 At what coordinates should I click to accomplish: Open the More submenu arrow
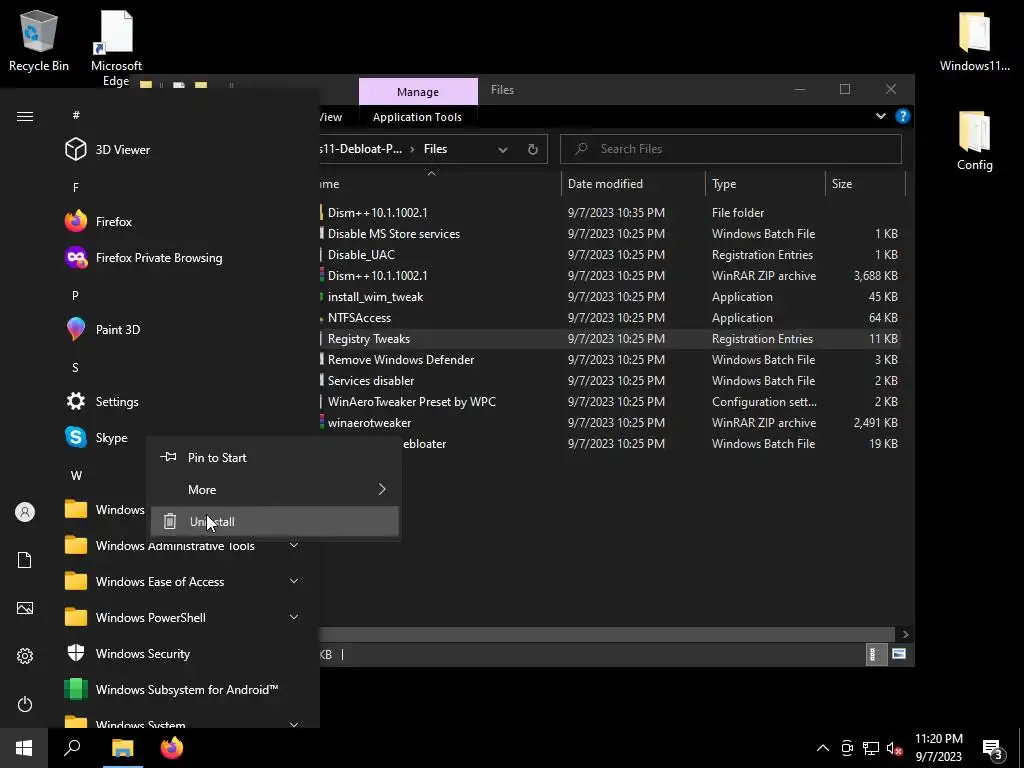tap(381, 489)
